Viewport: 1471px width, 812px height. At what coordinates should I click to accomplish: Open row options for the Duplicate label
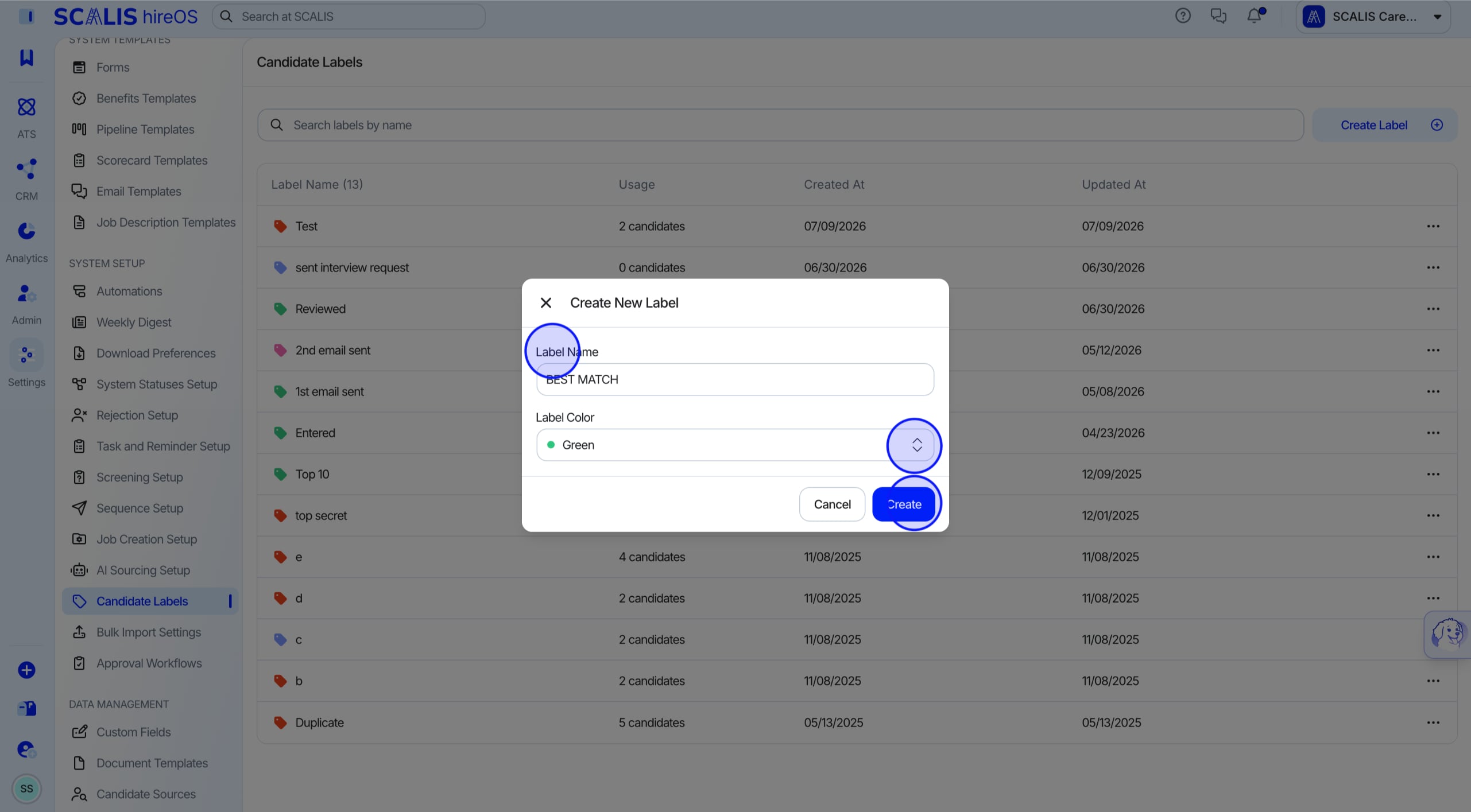1433,722
